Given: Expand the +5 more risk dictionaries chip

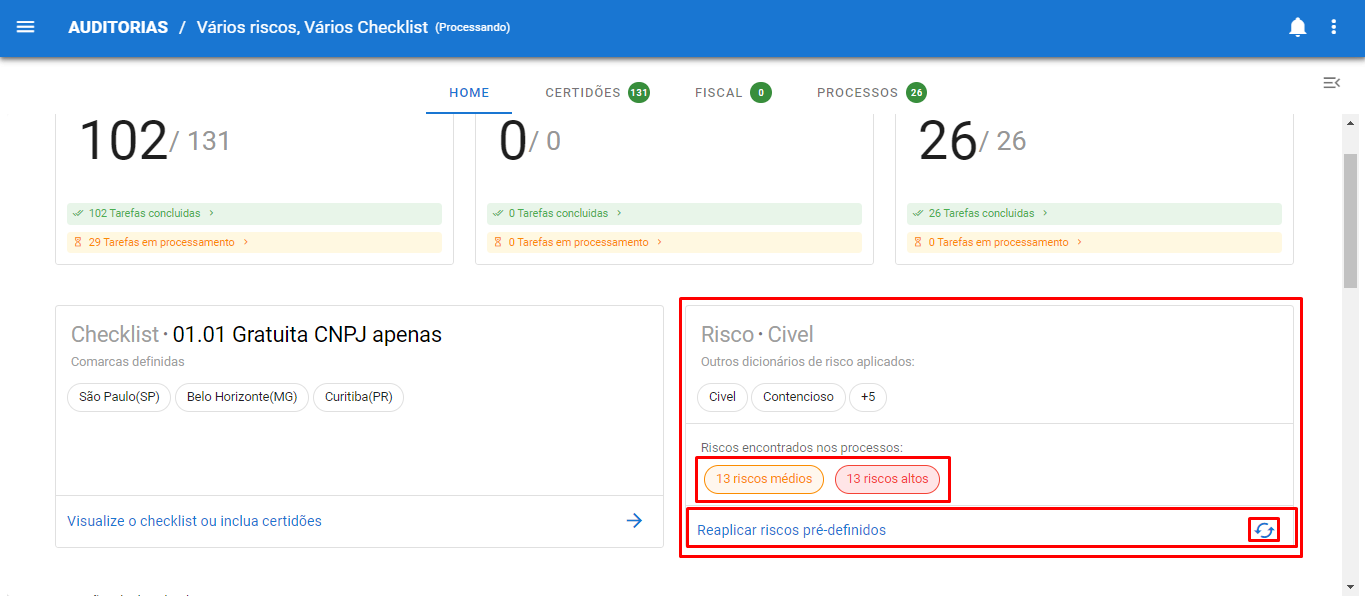Looking at the screenshot, I should click(x=867, y=397).
